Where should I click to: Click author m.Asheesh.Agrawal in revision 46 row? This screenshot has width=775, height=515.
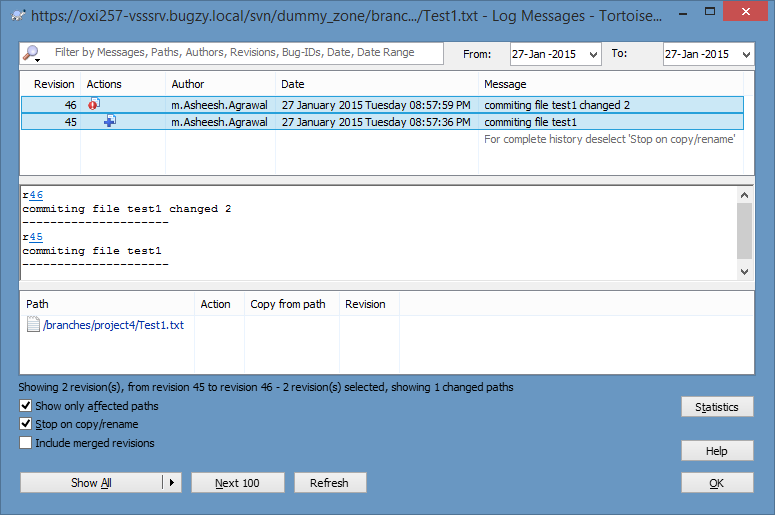coord(219,105)
